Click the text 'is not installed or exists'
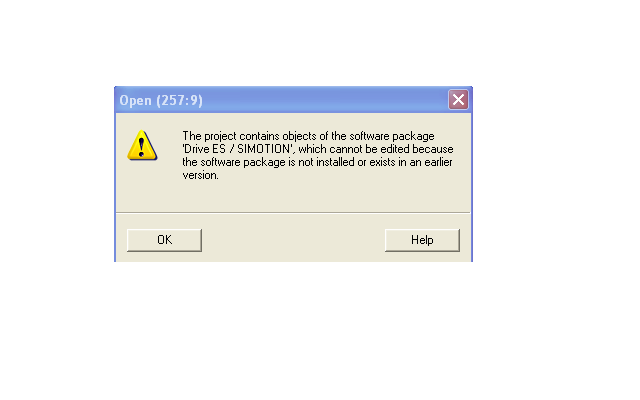Viewport: 640px width, 400px height. click(x=342, y=162)
